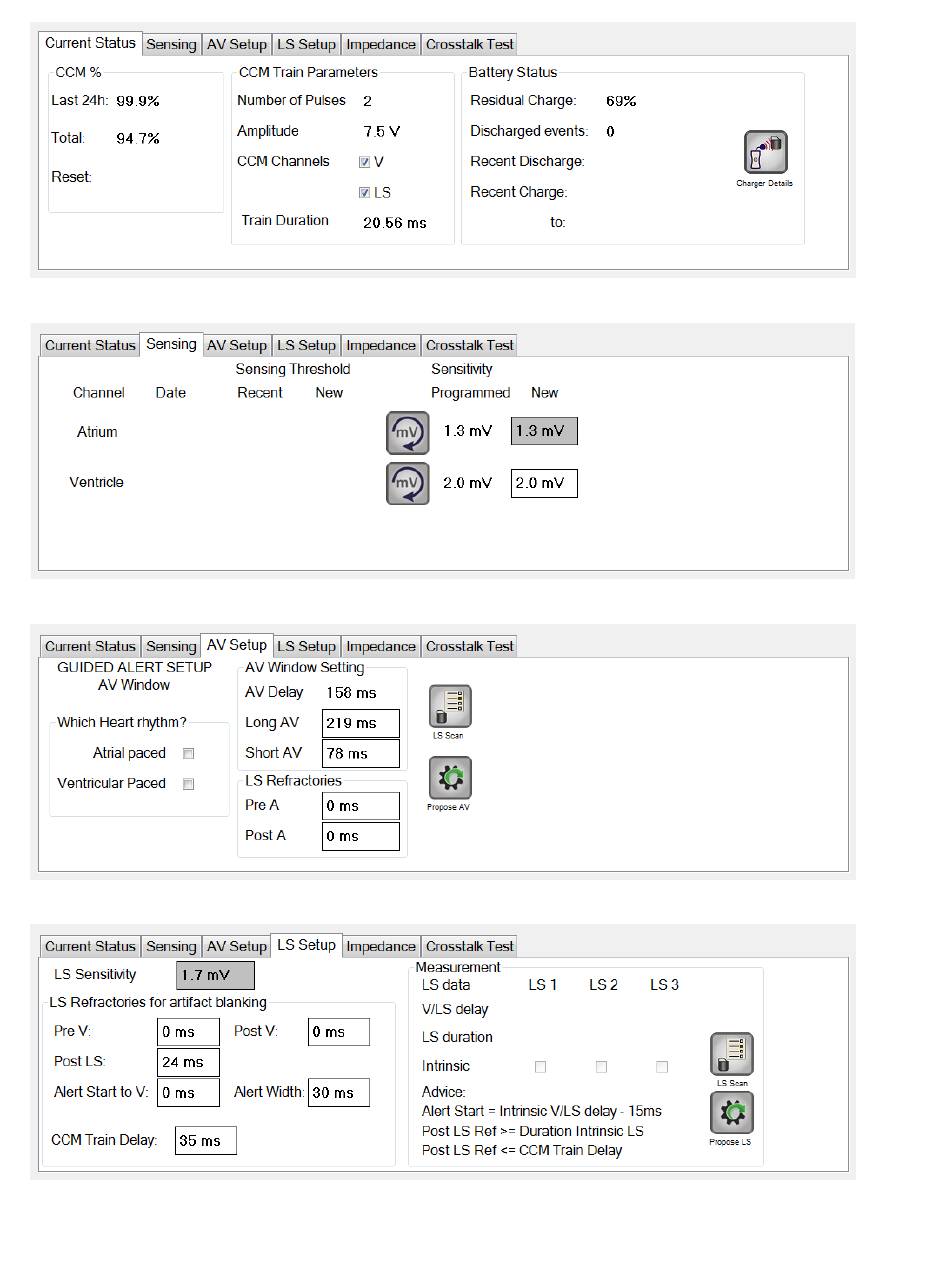Open Crosstalk Test tab in the Sensing Threshold panel
The image size is (950, 1267).
pos(470,345)
